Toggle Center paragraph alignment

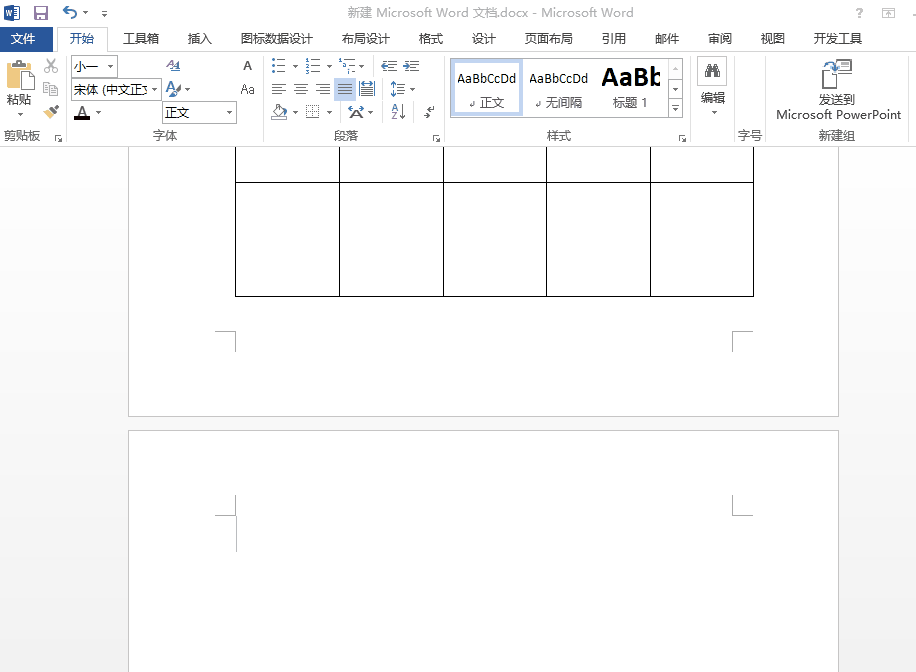tap(301, 89)
